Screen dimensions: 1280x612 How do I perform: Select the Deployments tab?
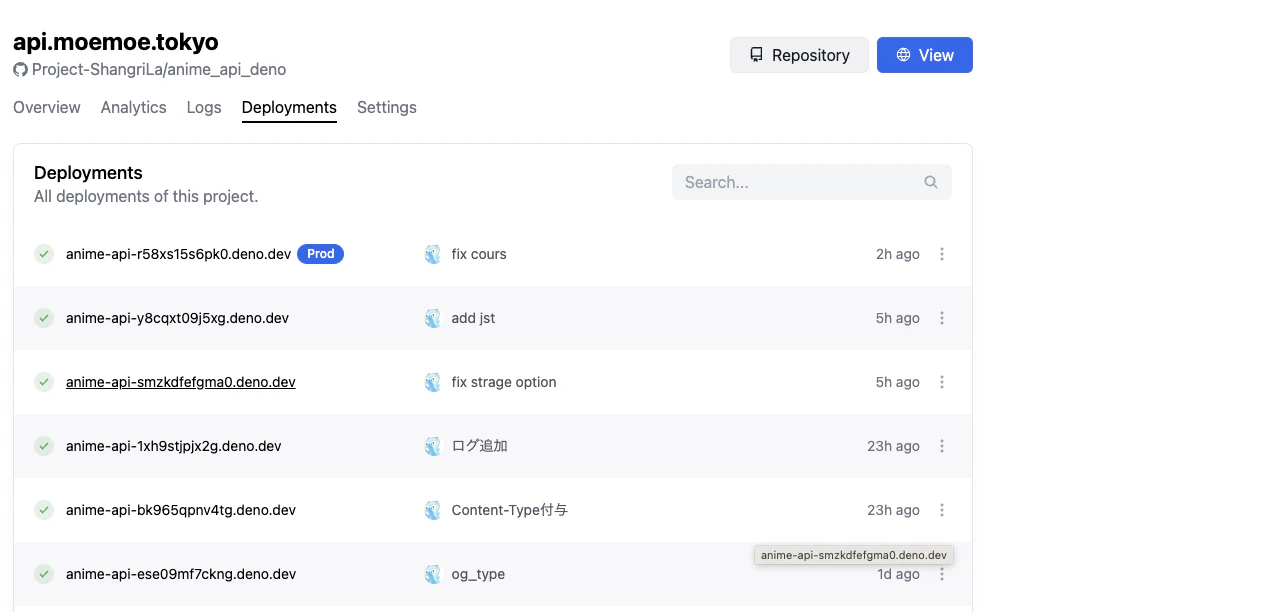[289, 107]
